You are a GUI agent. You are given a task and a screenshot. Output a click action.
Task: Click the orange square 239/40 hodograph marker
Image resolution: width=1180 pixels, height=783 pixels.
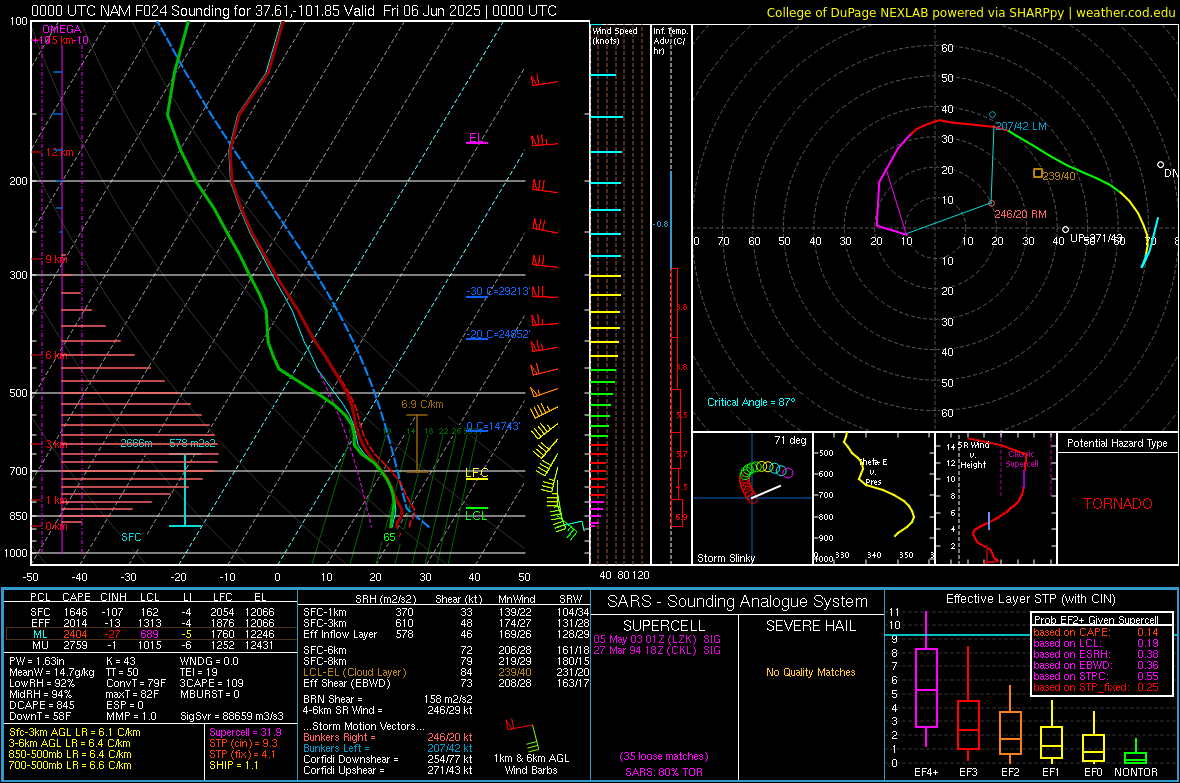1038,173
